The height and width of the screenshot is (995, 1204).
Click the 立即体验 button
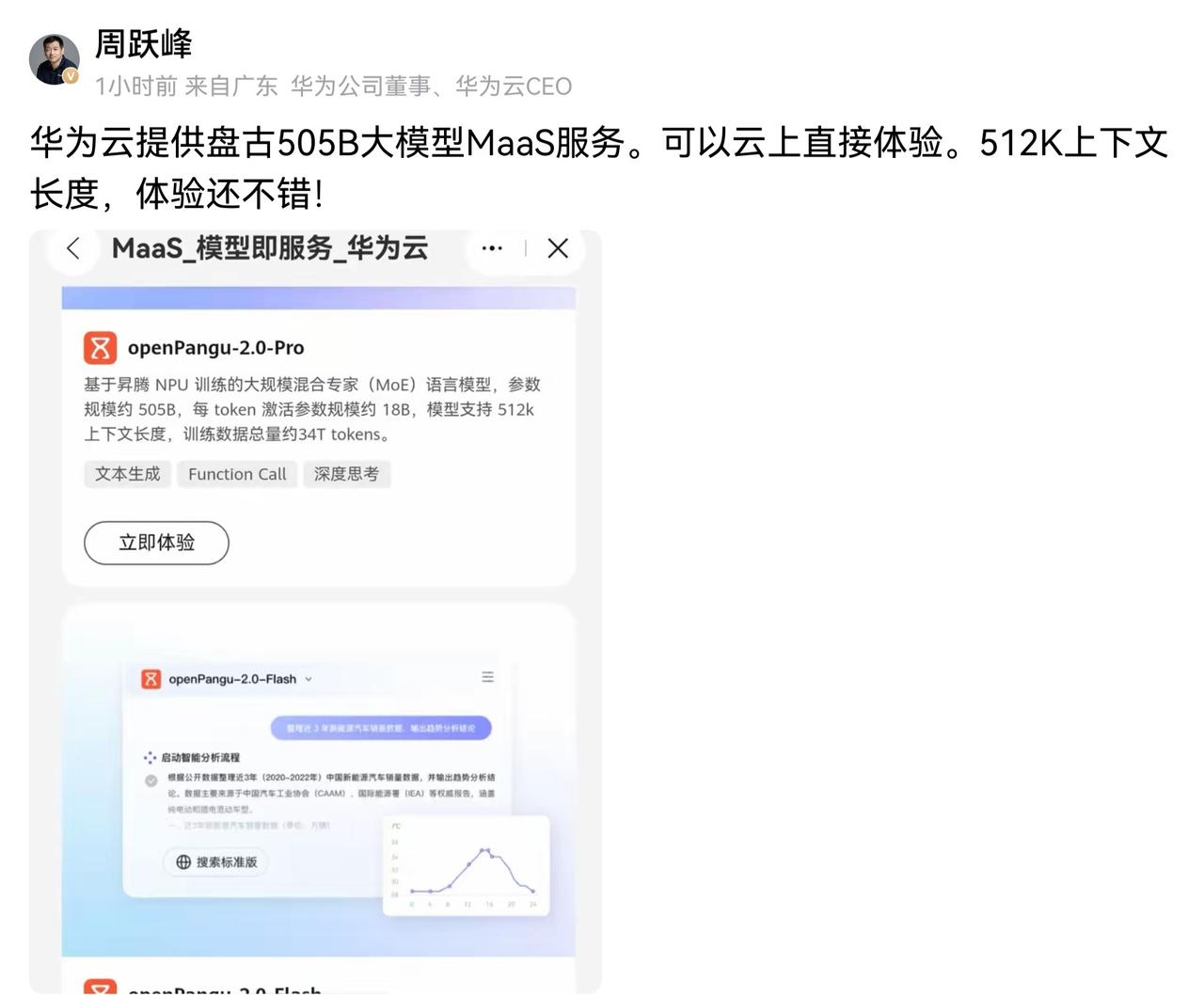[x=156, y=543]
